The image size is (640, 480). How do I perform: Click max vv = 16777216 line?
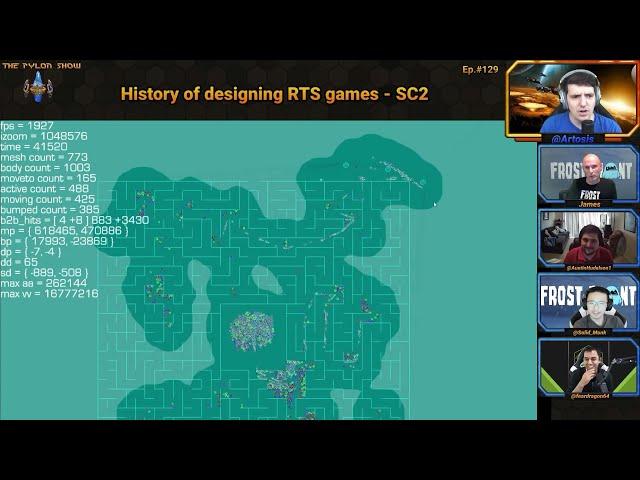tap(49, 293)
